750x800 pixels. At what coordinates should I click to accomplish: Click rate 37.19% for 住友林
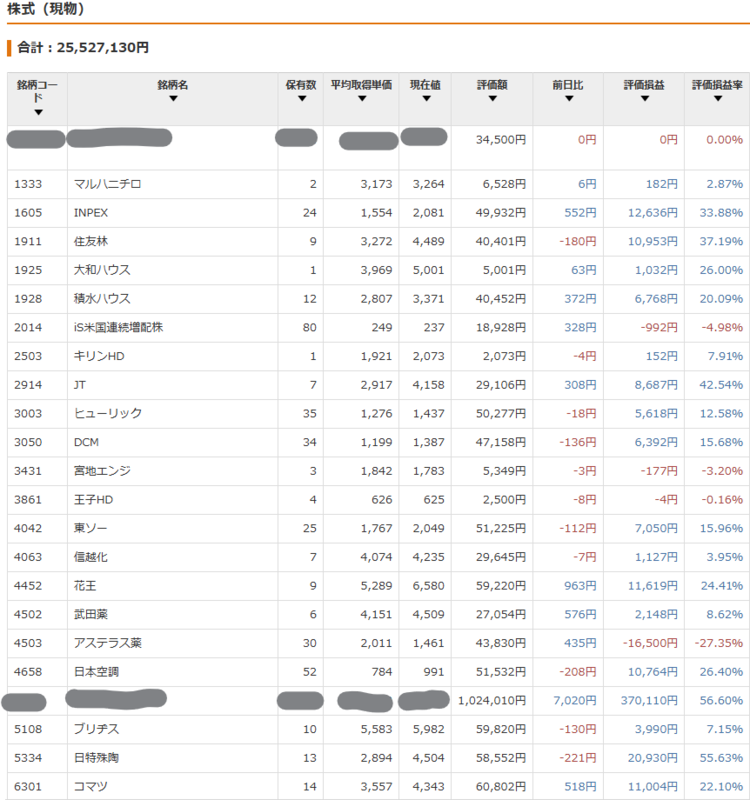point(721,241)
